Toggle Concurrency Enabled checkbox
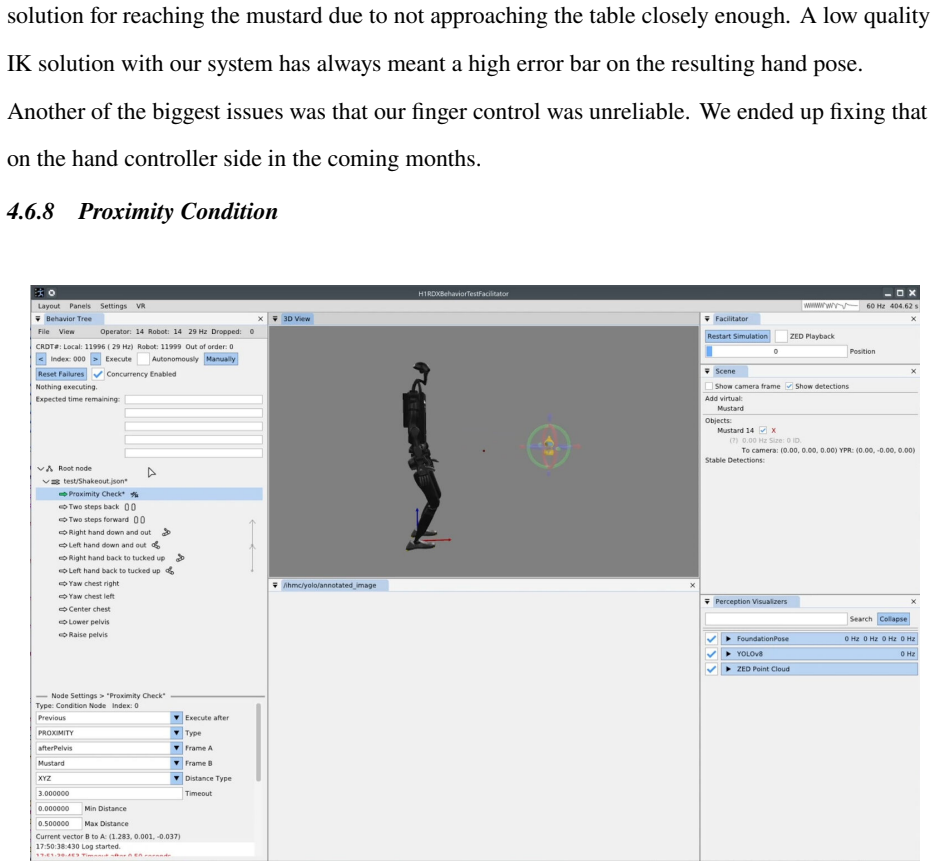 (x=98, y=374)
